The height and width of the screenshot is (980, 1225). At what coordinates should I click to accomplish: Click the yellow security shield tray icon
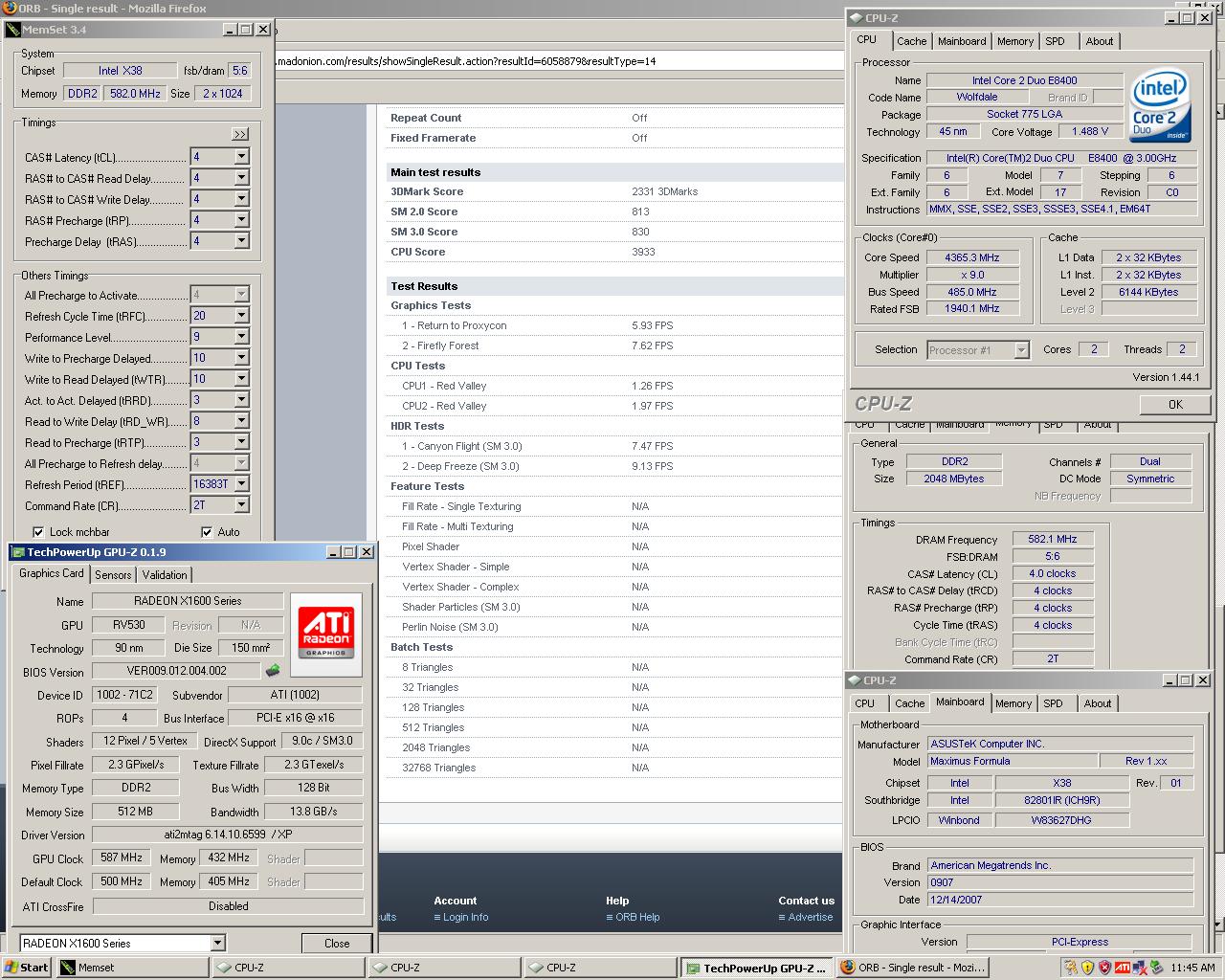tap(1087, 968)
